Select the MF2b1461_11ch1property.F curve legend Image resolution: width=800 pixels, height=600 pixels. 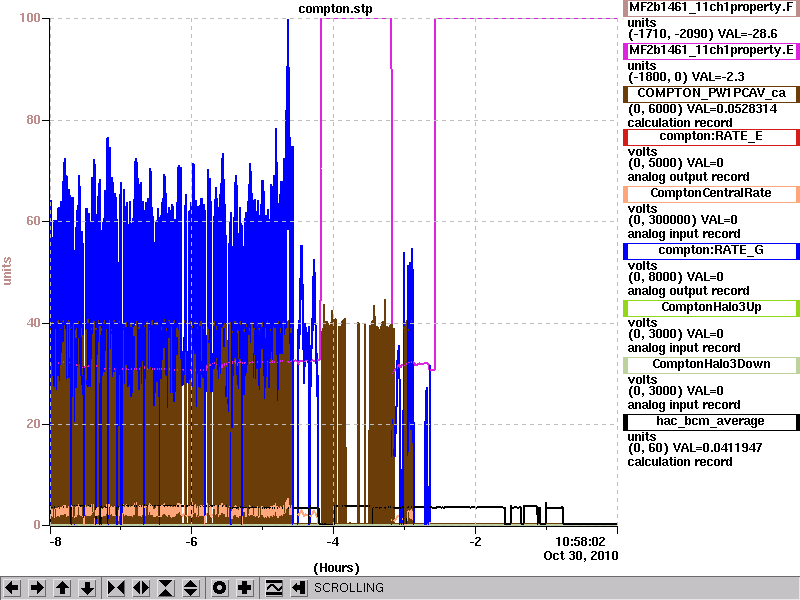tap(711, 8)
